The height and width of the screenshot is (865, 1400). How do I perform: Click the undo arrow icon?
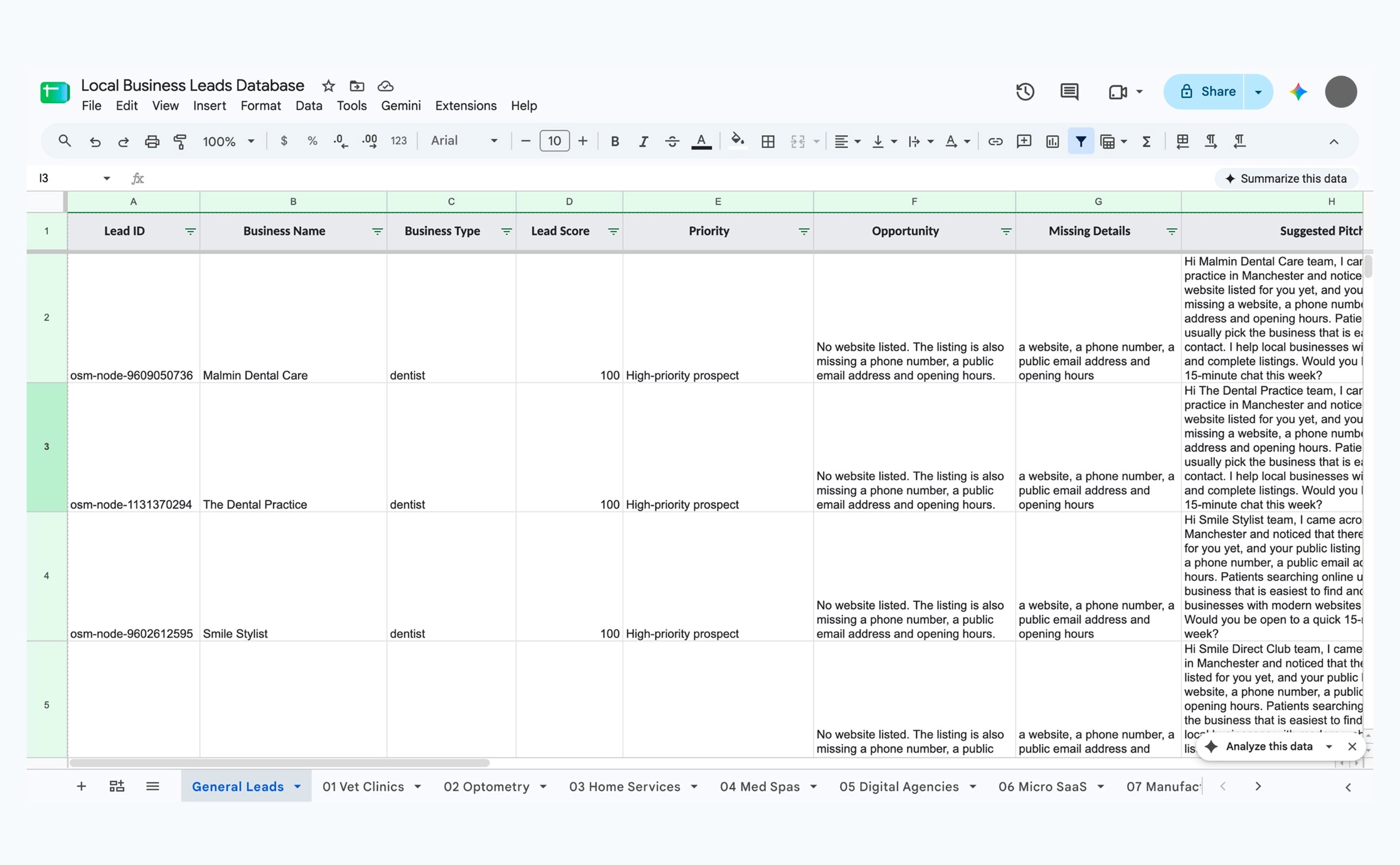pyautogui.click(x=95, y=141)
